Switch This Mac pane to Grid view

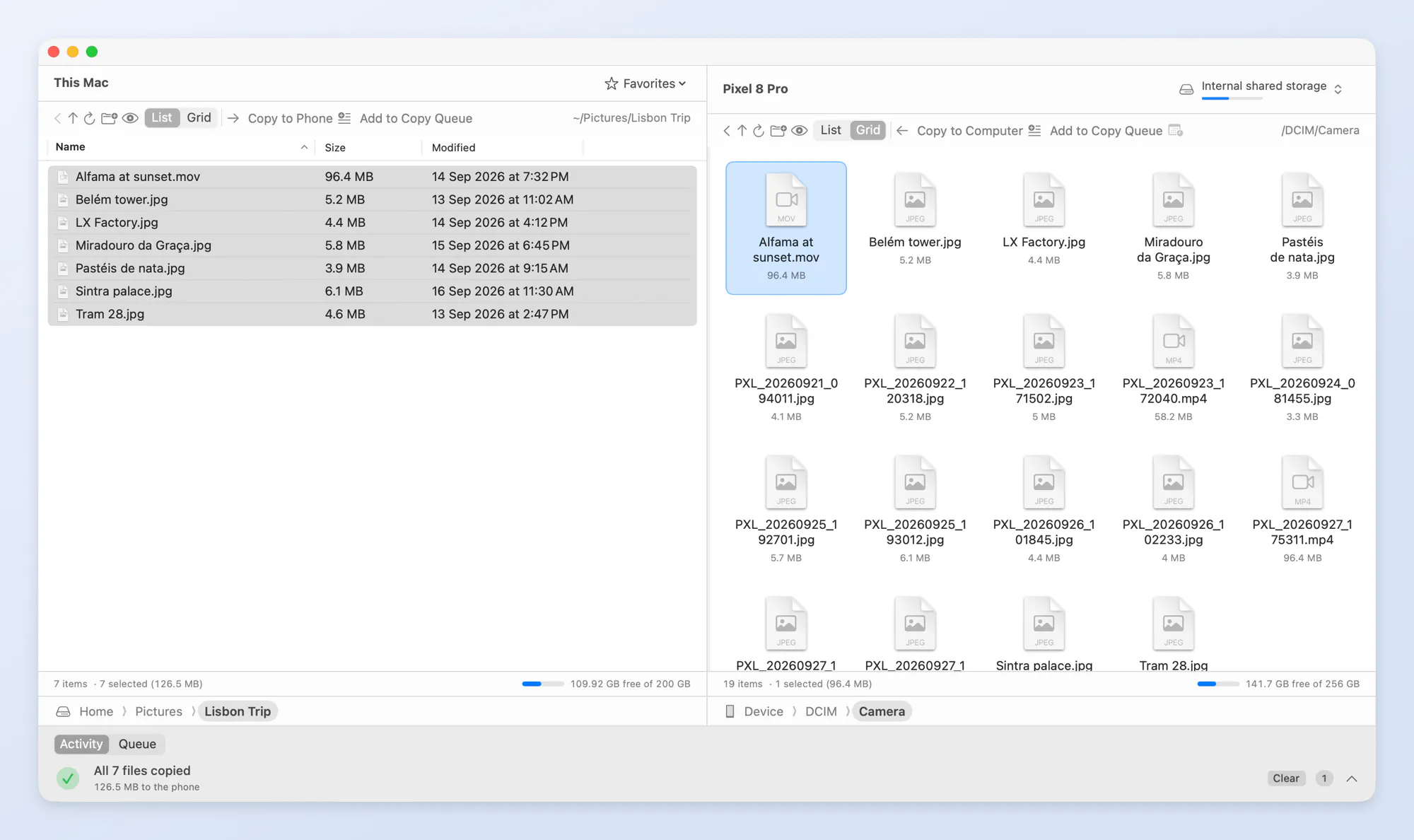(199, 117)
